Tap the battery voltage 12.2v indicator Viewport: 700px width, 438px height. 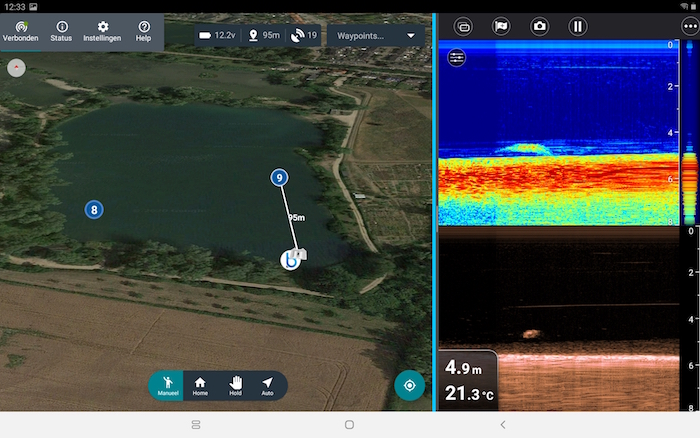click(217, 35)
